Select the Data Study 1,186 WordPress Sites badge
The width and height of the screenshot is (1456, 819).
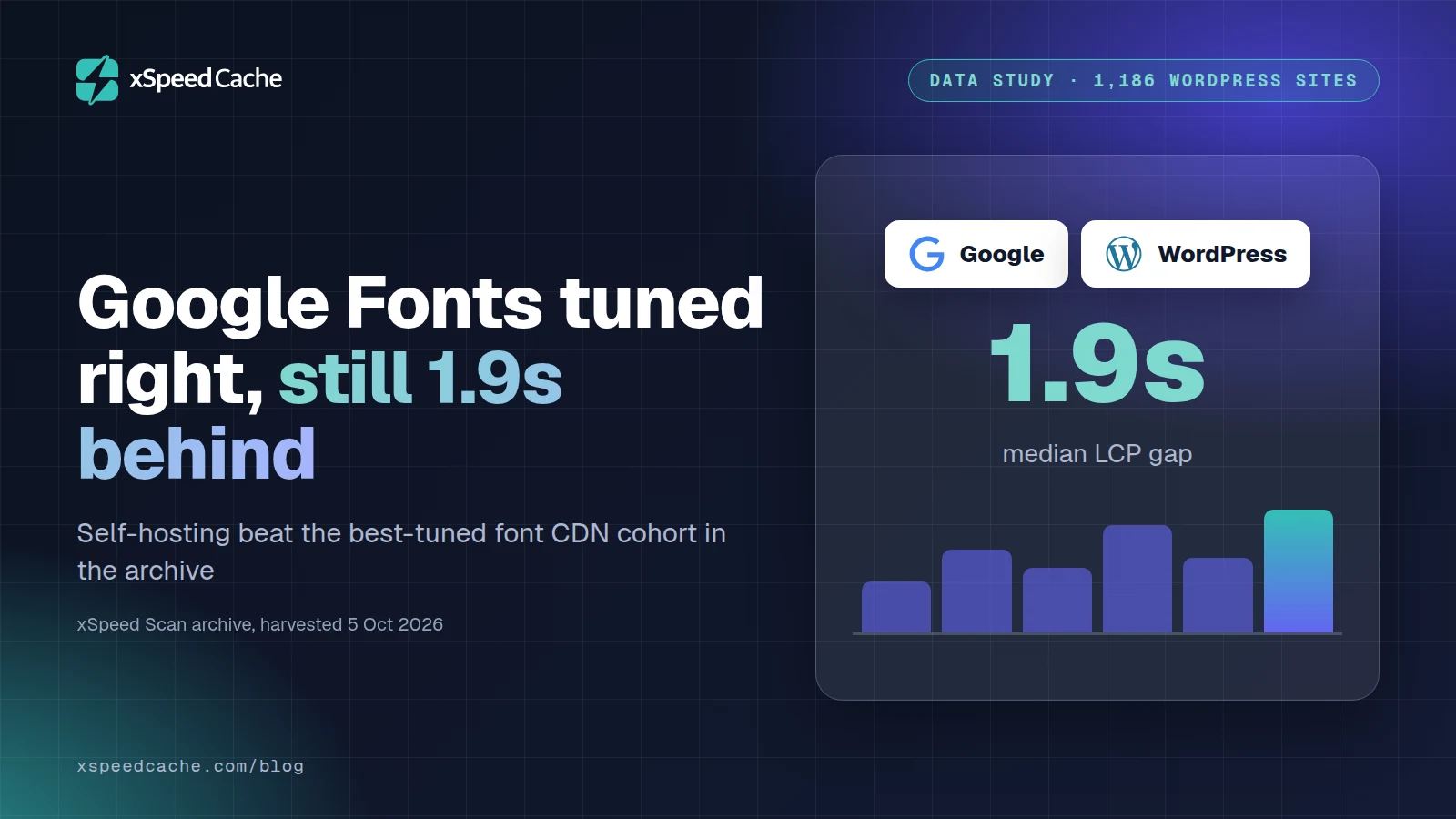point(1143,80)
